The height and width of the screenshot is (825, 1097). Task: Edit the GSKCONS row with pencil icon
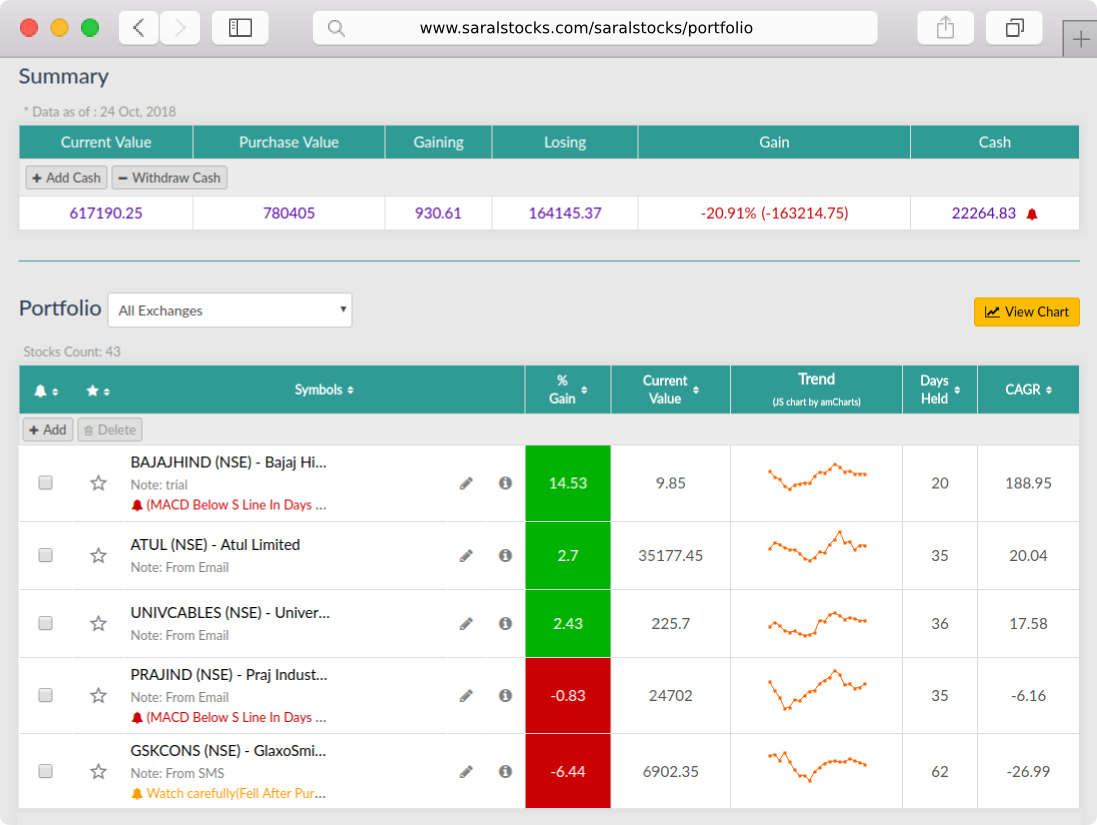tap(466, 772)
